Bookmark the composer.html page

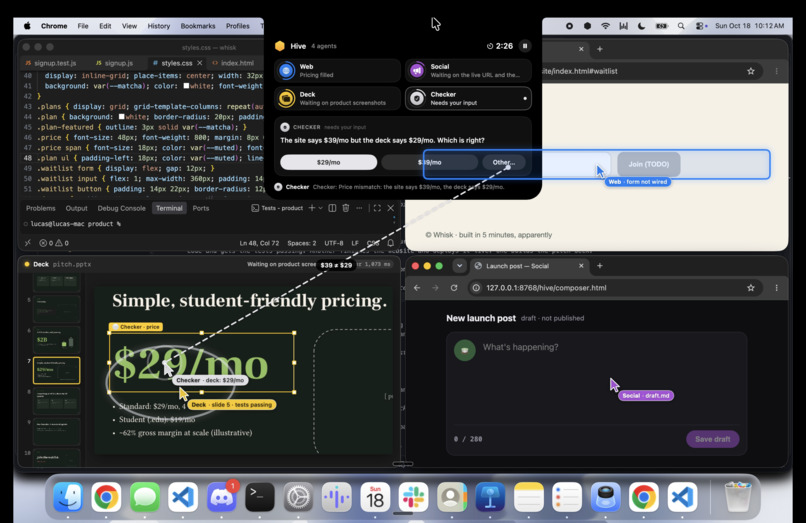[750, 287]
